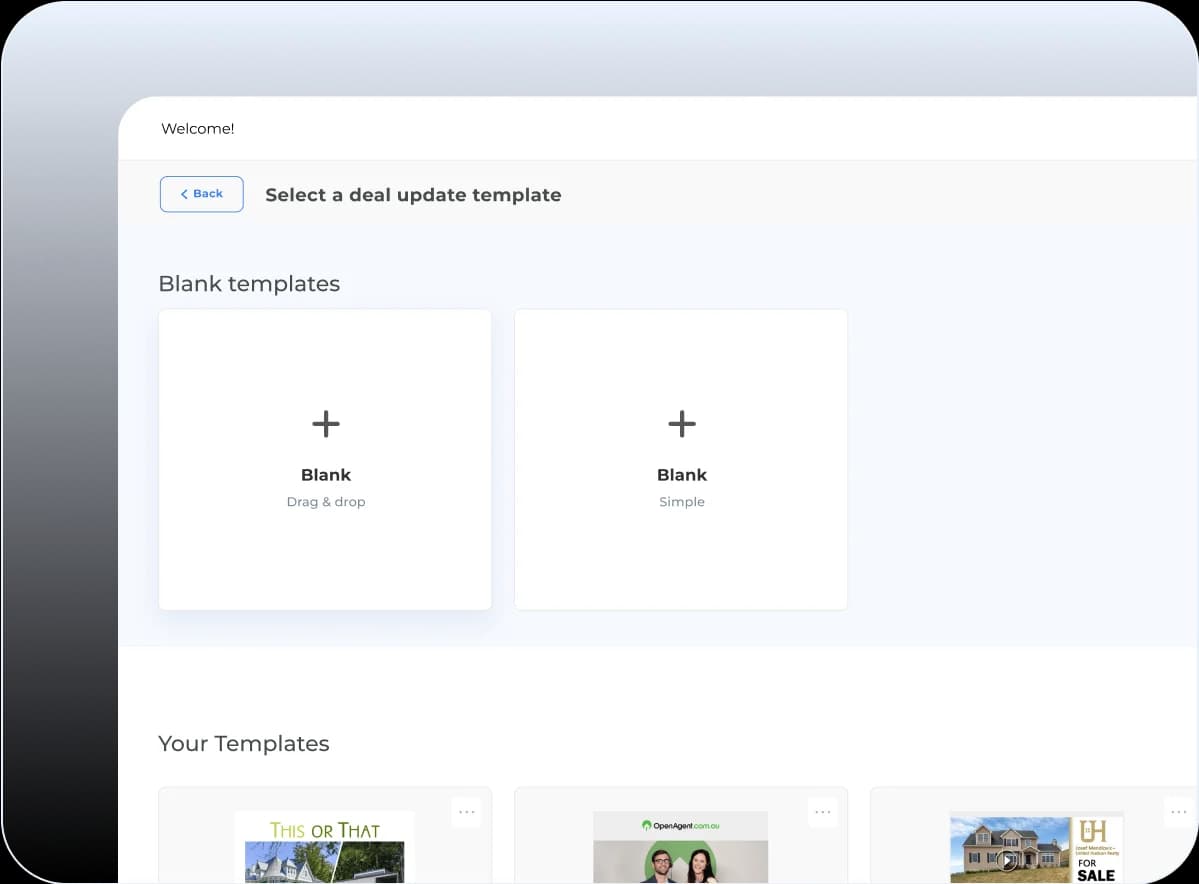The image size is (1199, 884).
Task: Choose the 'Simple' subtitle label
Action: (x=682, y=502)
